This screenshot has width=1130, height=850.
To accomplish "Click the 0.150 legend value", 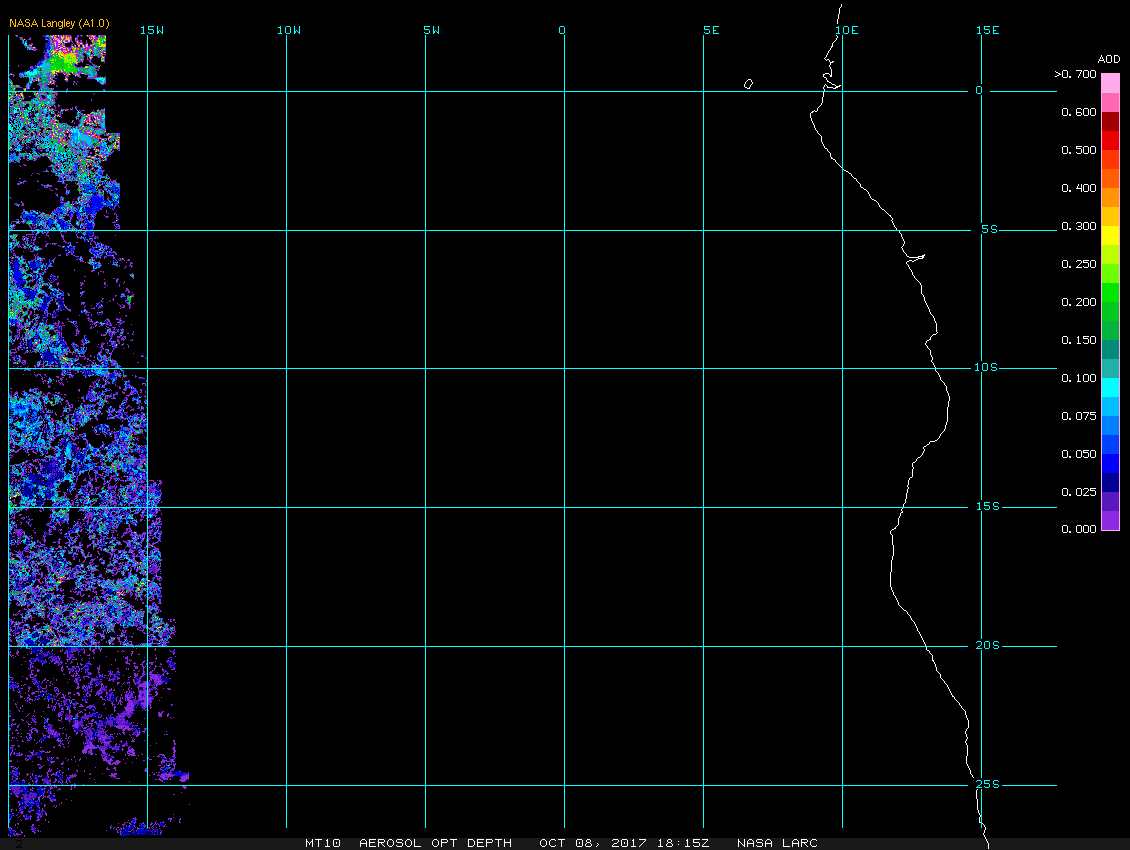I will pyautogui.click(x=1079, y=340).
